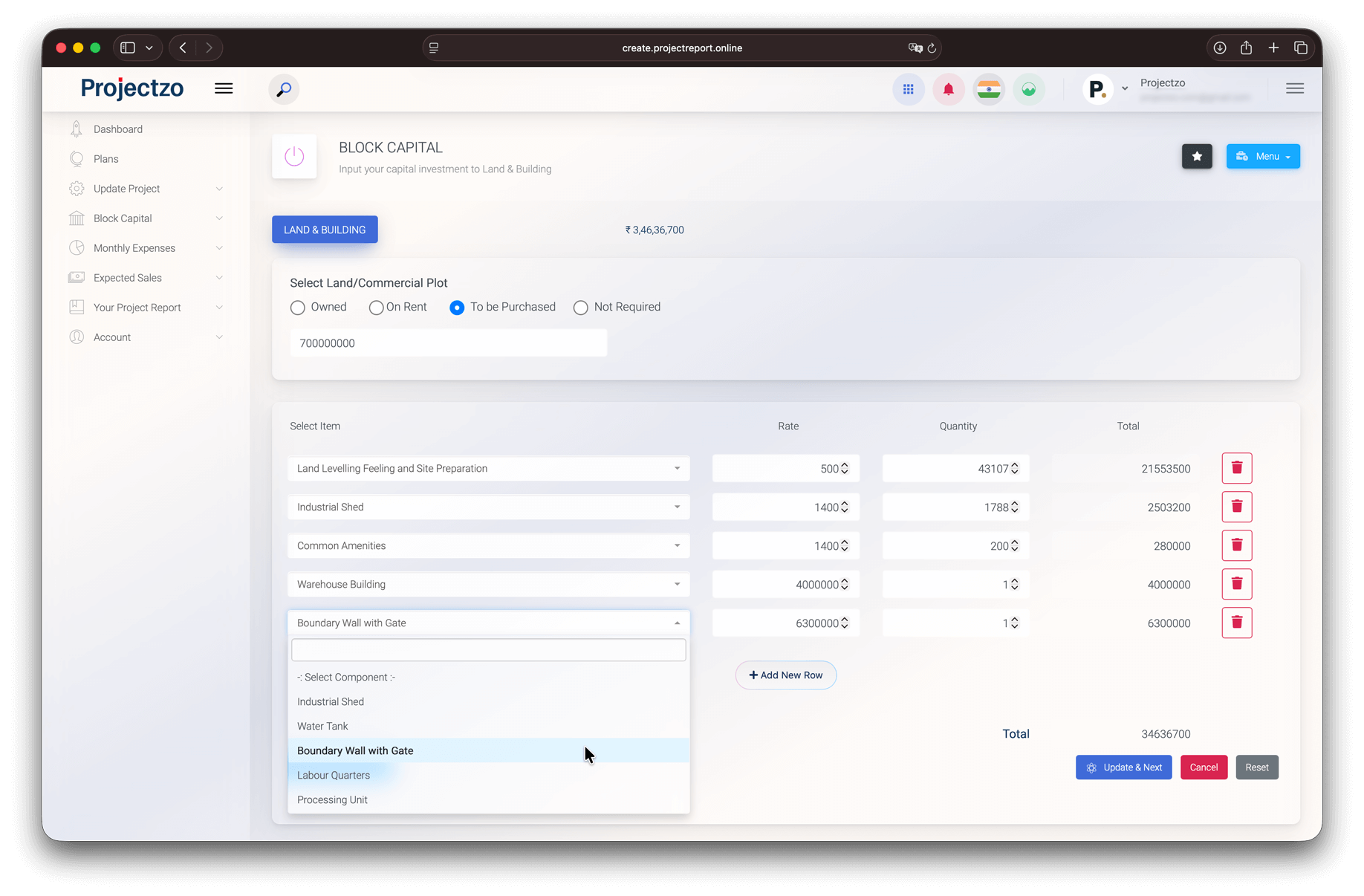1364x896 pixels.
Task: Open the apps grid icon
Action: pyautogui.click(x=908, y=89)
